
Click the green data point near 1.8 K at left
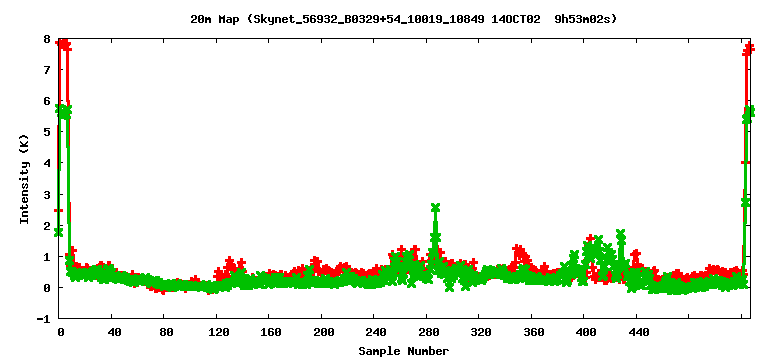(59, 232)
